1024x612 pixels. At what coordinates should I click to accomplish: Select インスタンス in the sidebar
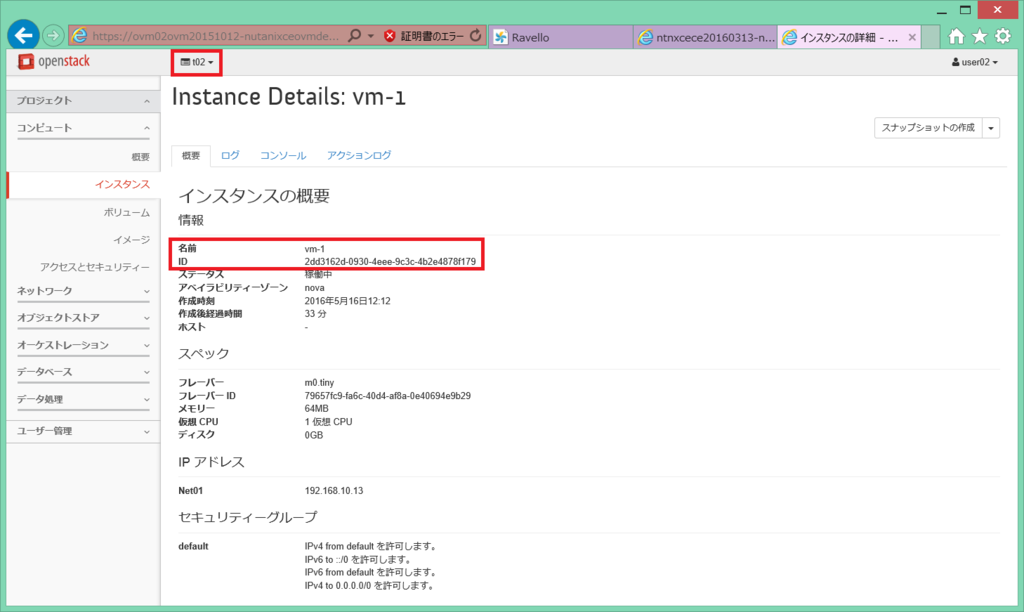coord(122,184)
